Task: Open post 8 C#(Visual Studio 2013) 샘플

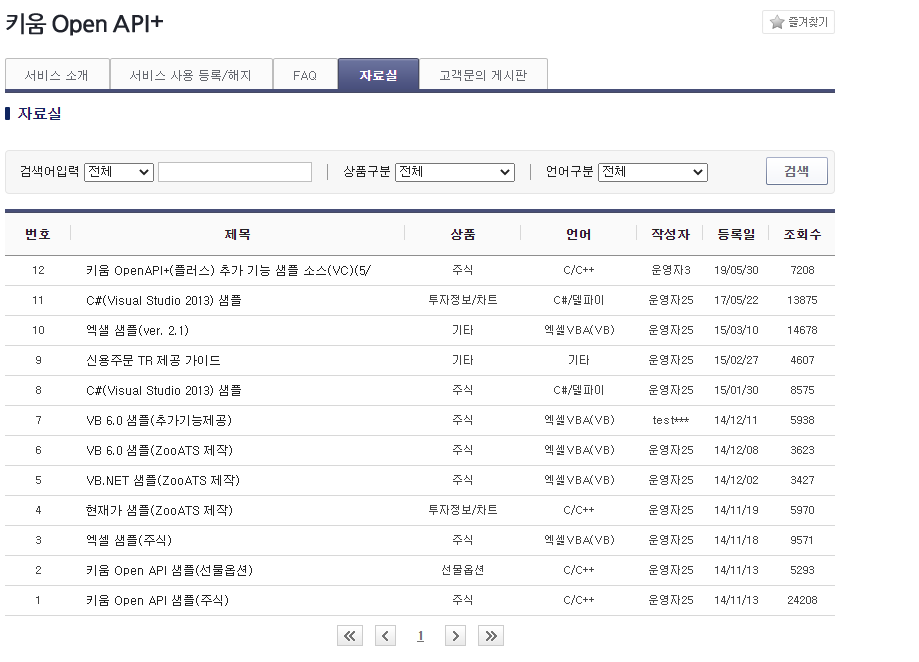Action: pos(164,390)
